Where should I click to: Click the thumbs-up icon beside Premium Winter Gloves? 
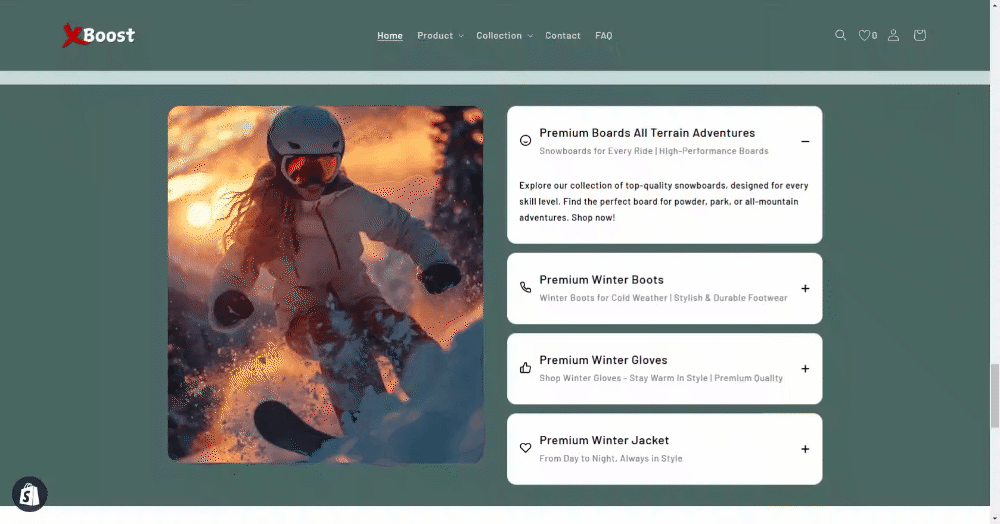coord(526,367)
